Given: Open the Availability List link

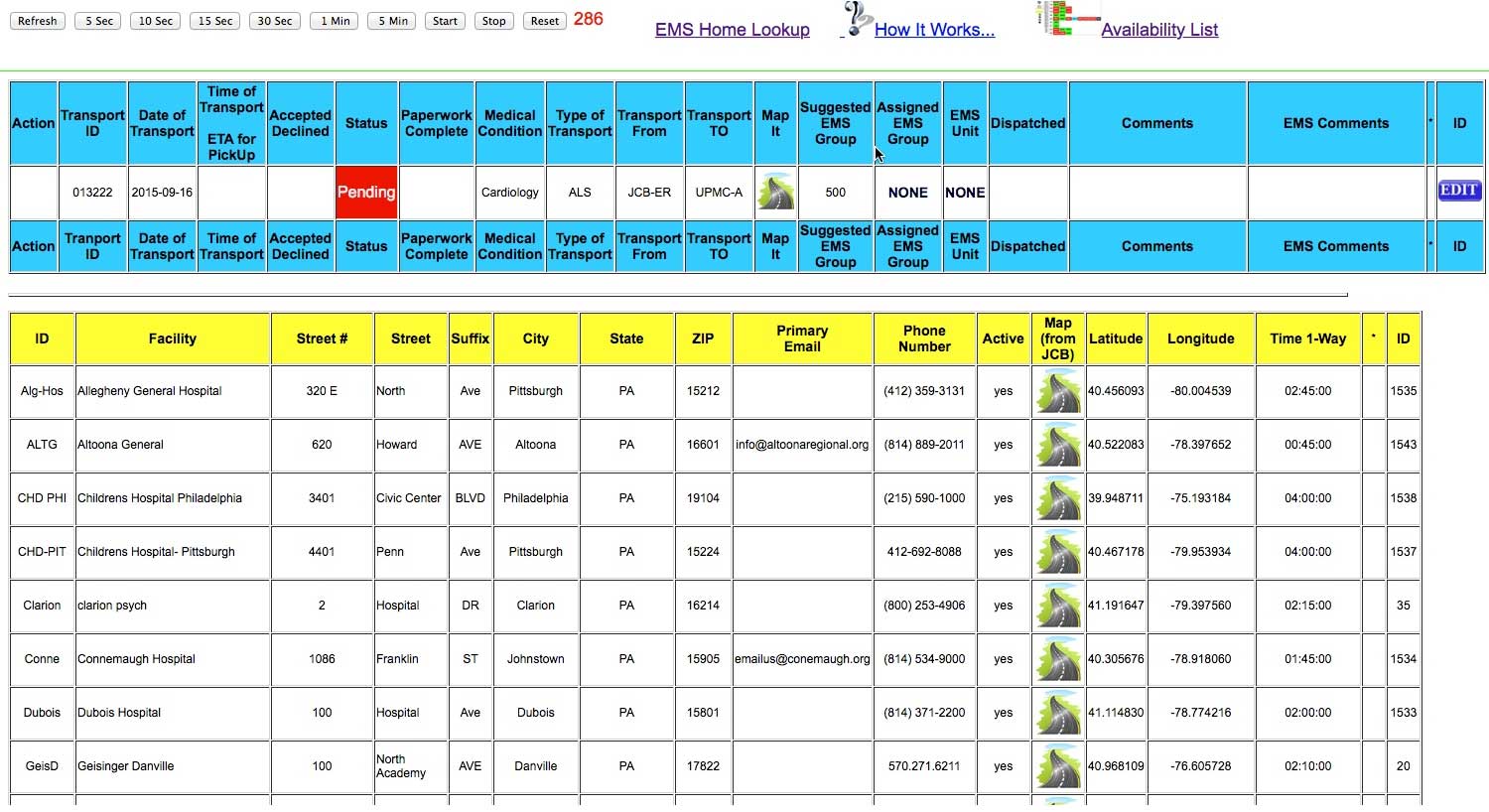Looking at the screenshot, I should (1159, 30).
